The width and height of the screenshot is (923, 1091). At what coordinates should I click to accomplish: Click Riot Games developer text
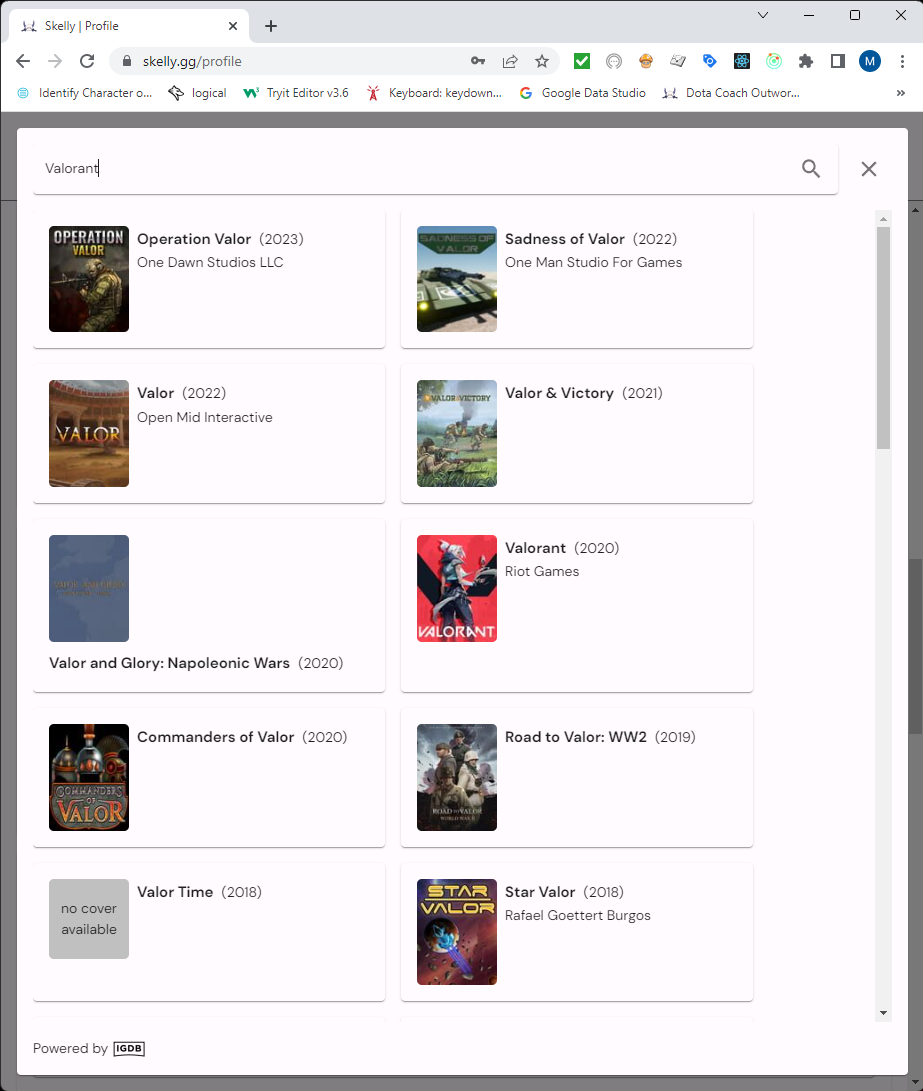point(542,571)
